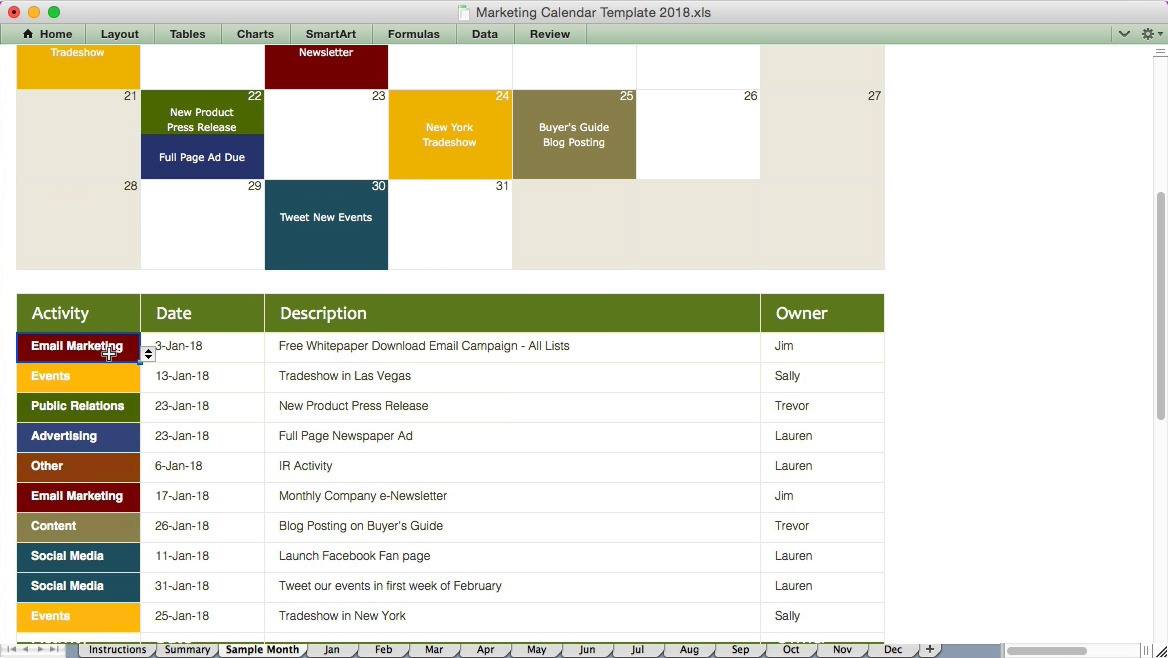Click the Owner column header

(822, 313)
